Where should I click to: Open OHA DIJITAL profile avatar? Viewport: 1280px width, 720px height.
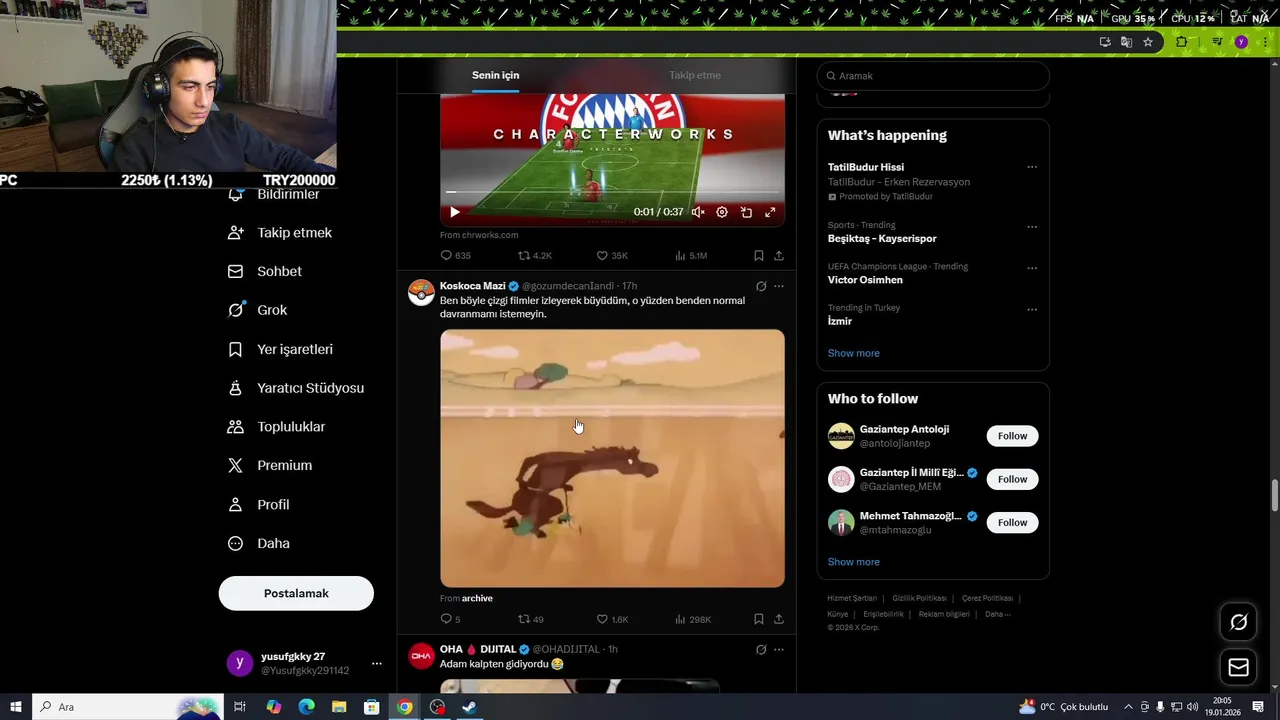click(421, 656)
